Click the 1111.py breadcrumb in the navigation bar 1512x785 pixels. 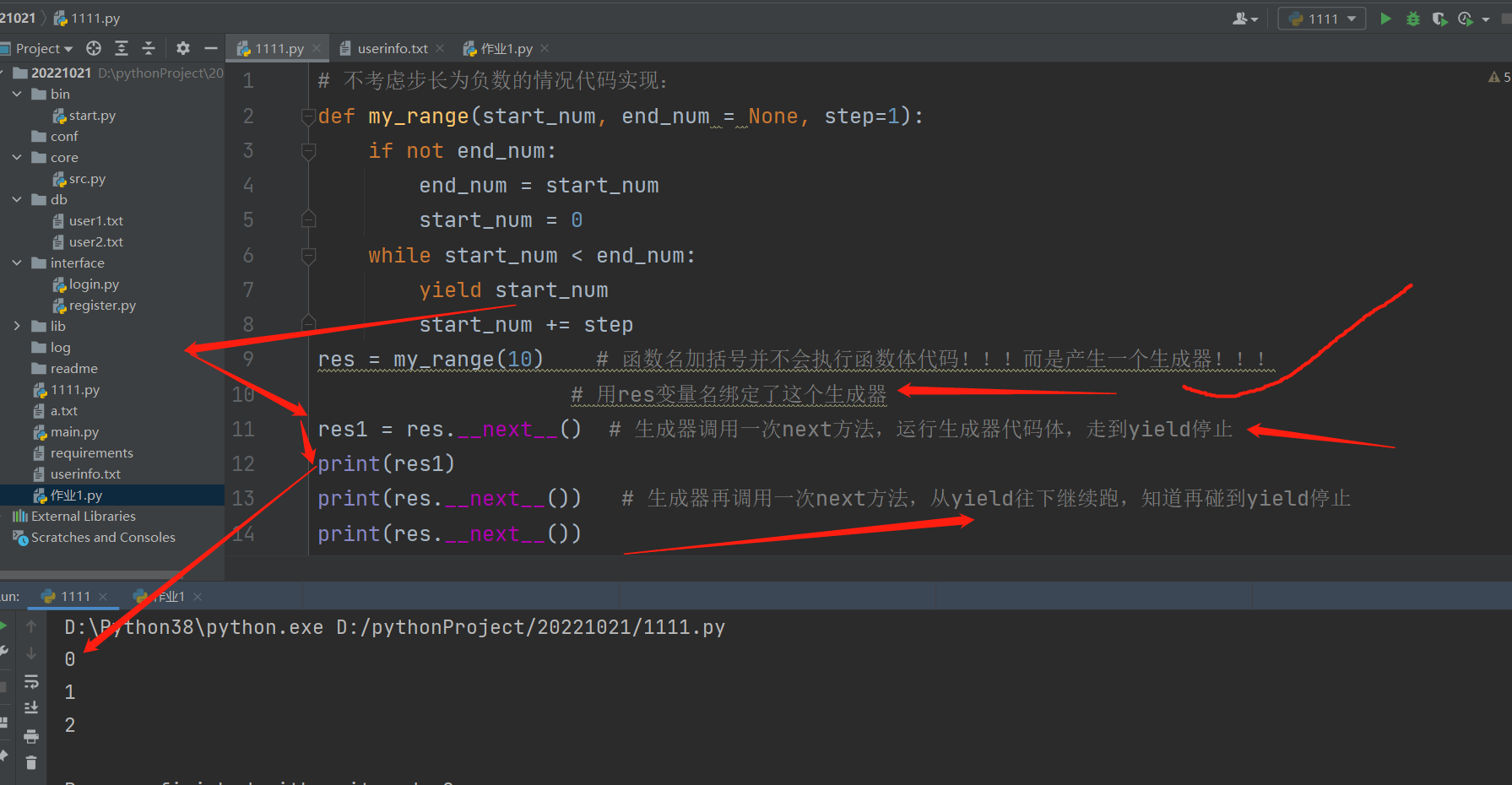pyautogui.click(x=87, y=18)
